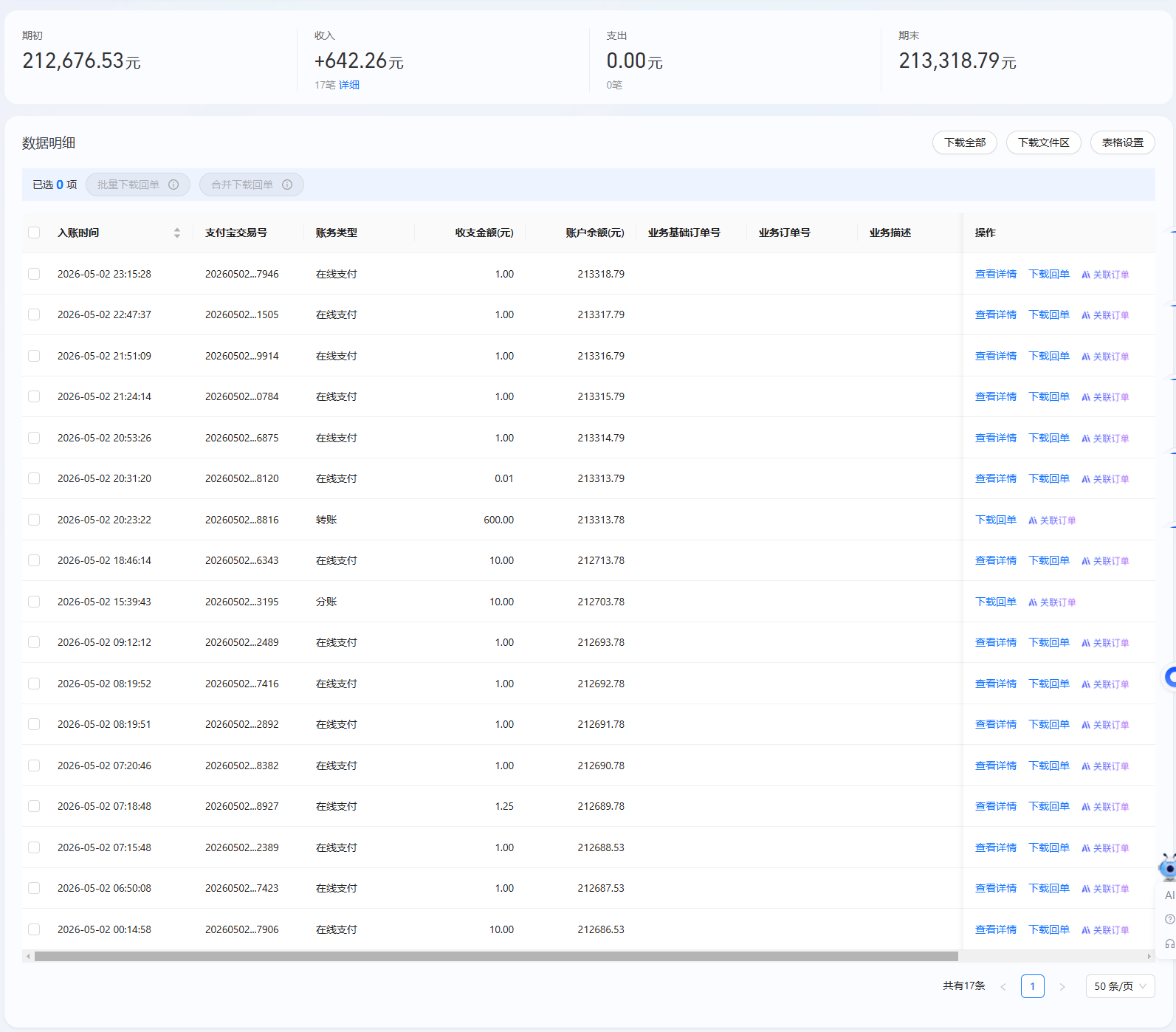The width and height of the screenshot is (1176, 1032).
Task: Click info icon beside 批量下载回单
Action: pyautogui.click(x=173, y=185)
